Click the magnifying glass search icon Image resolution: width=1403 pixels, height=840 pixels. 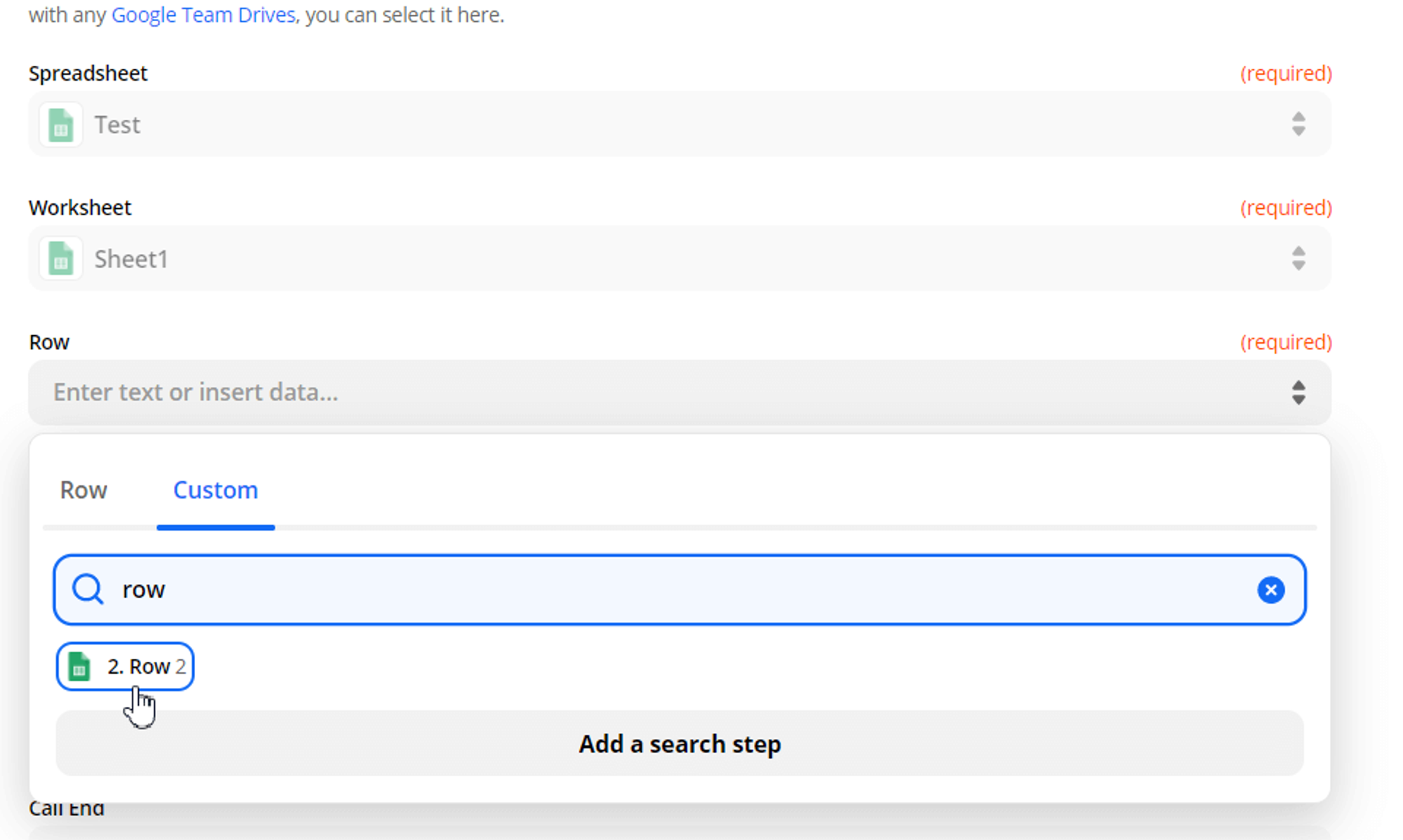[88, 590]
